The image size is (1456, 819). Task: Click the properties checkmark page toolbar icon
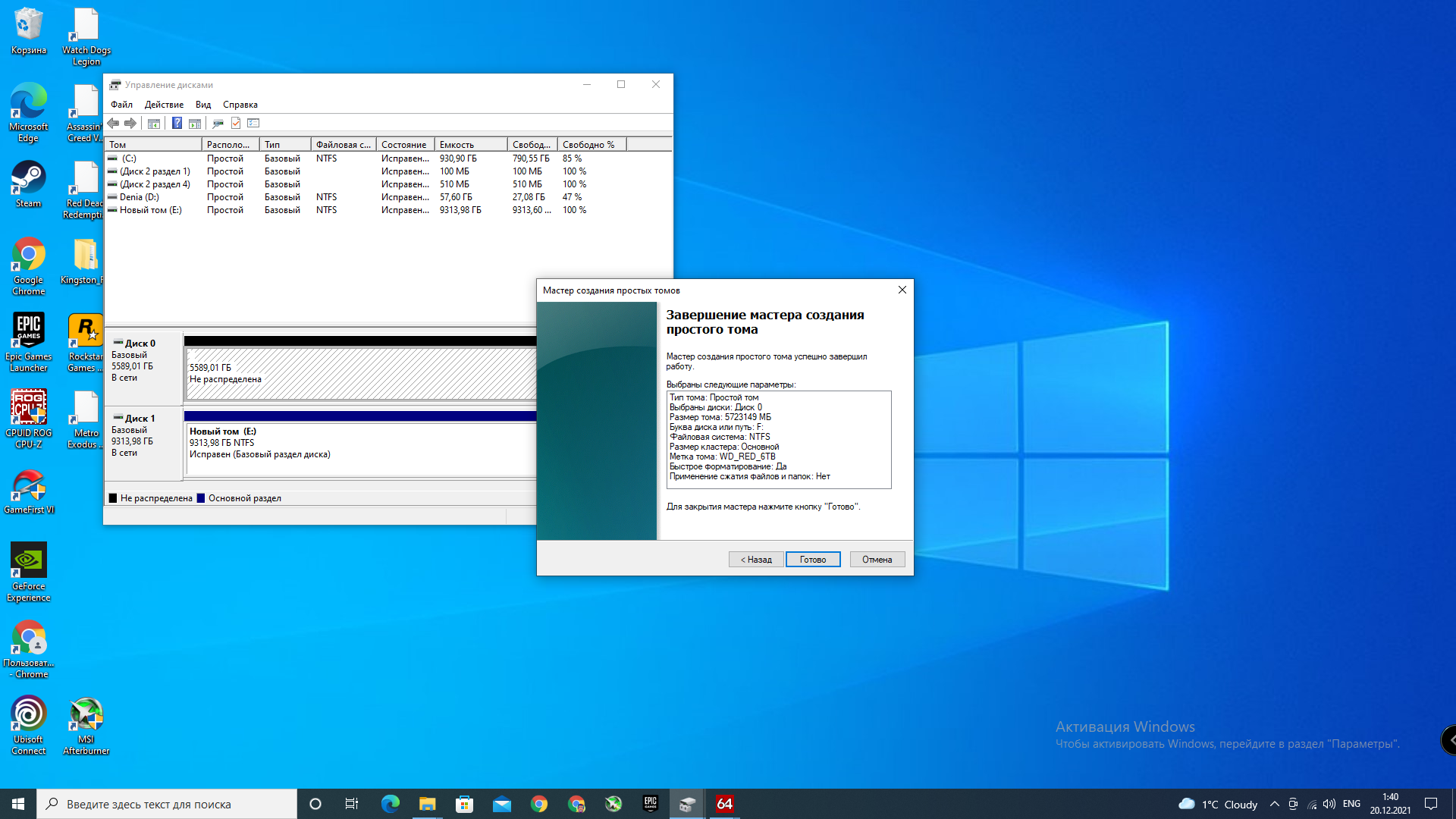coord(236,124)
